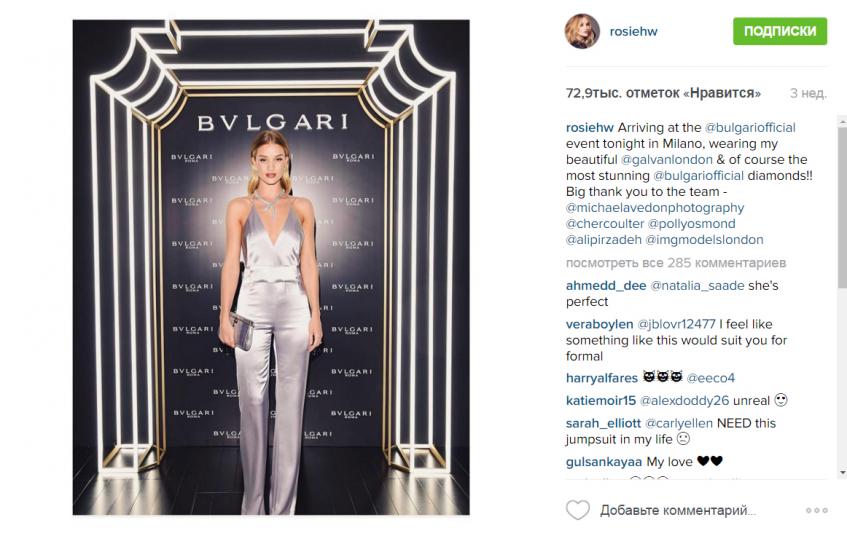Click the comments scrollbar down arrow

tap(842, 473)
